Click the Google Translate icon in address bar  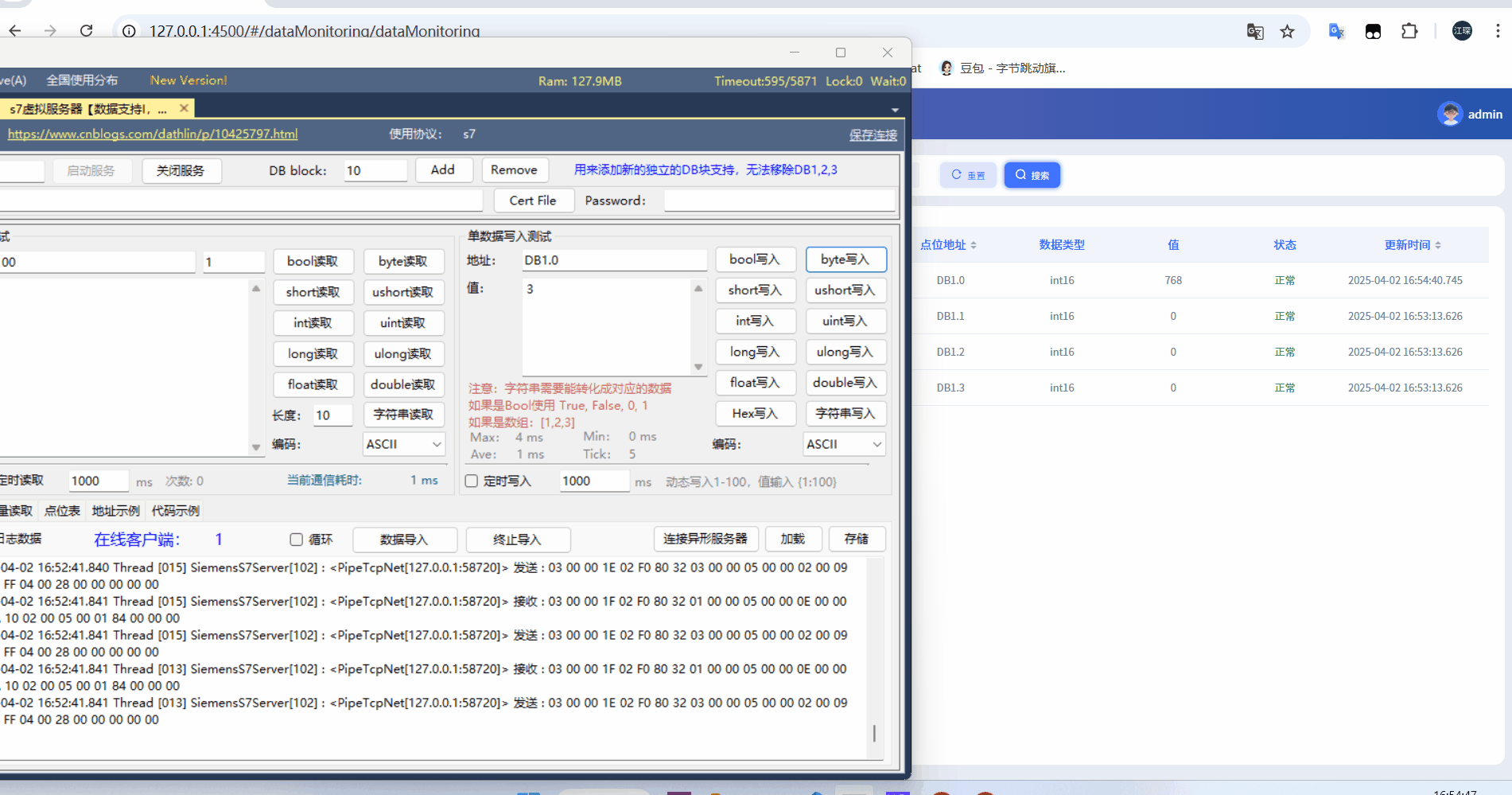(x=1255, y=32)
